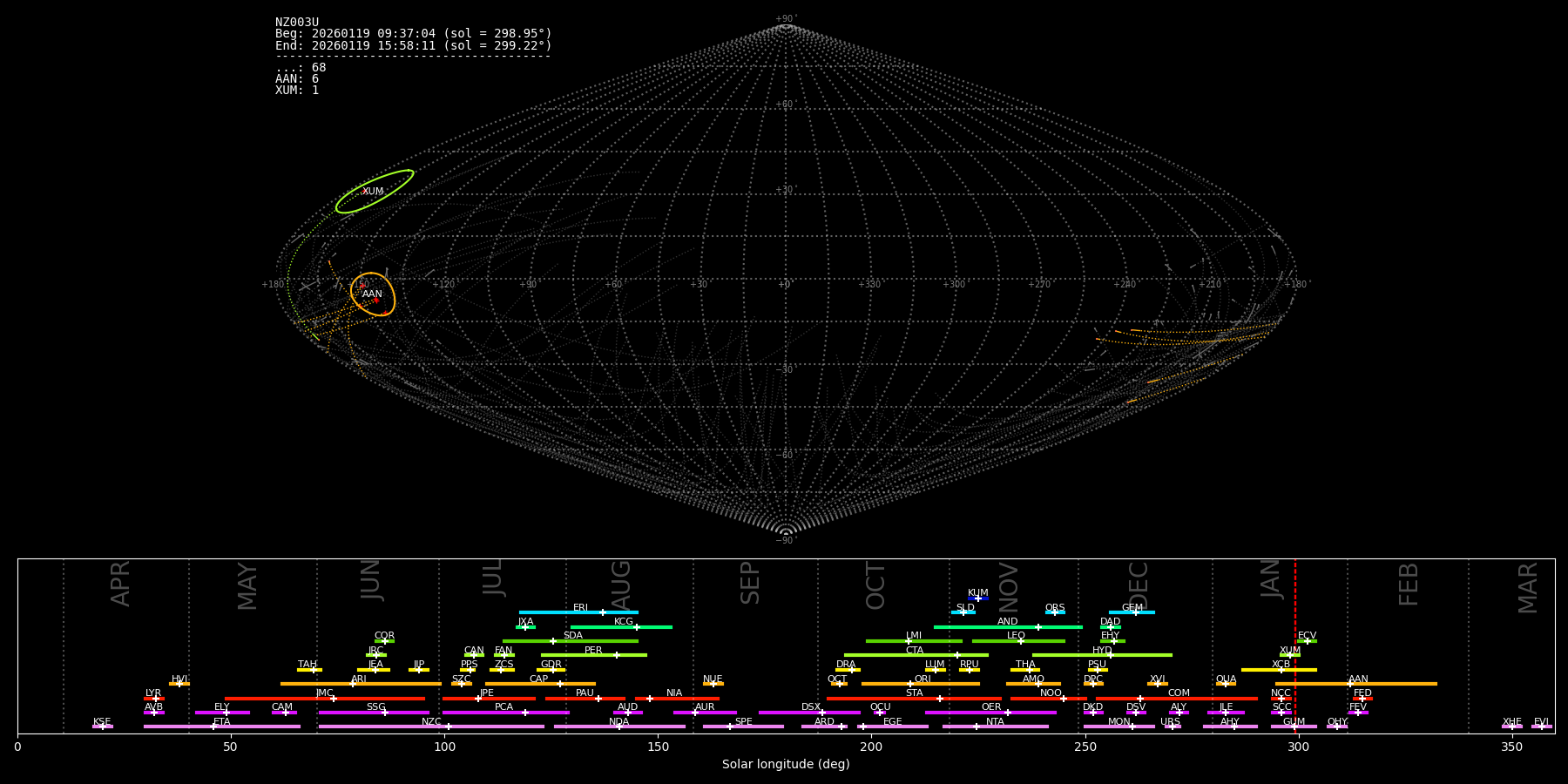The image size is (1568, 784).
Task: Click the SDA shower label
Action: 573,636
